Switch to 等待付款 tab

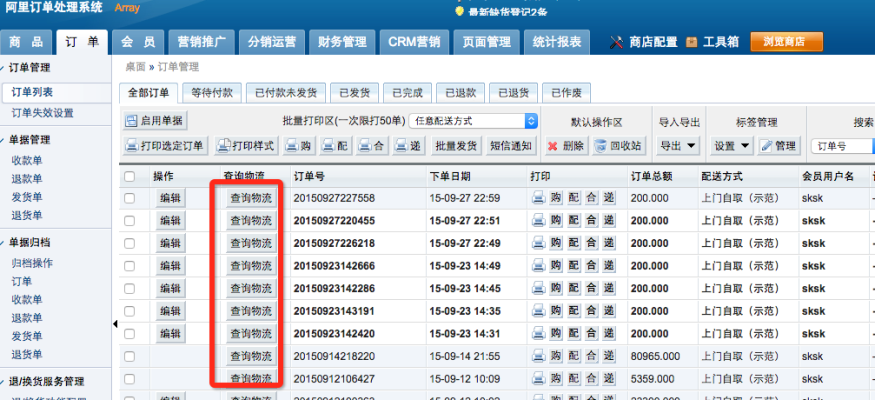pos(211,92)
